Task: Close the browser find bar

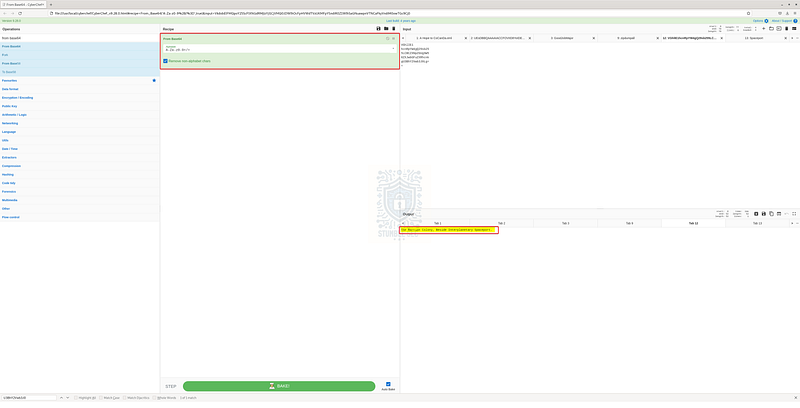Action: pos(795,397)
